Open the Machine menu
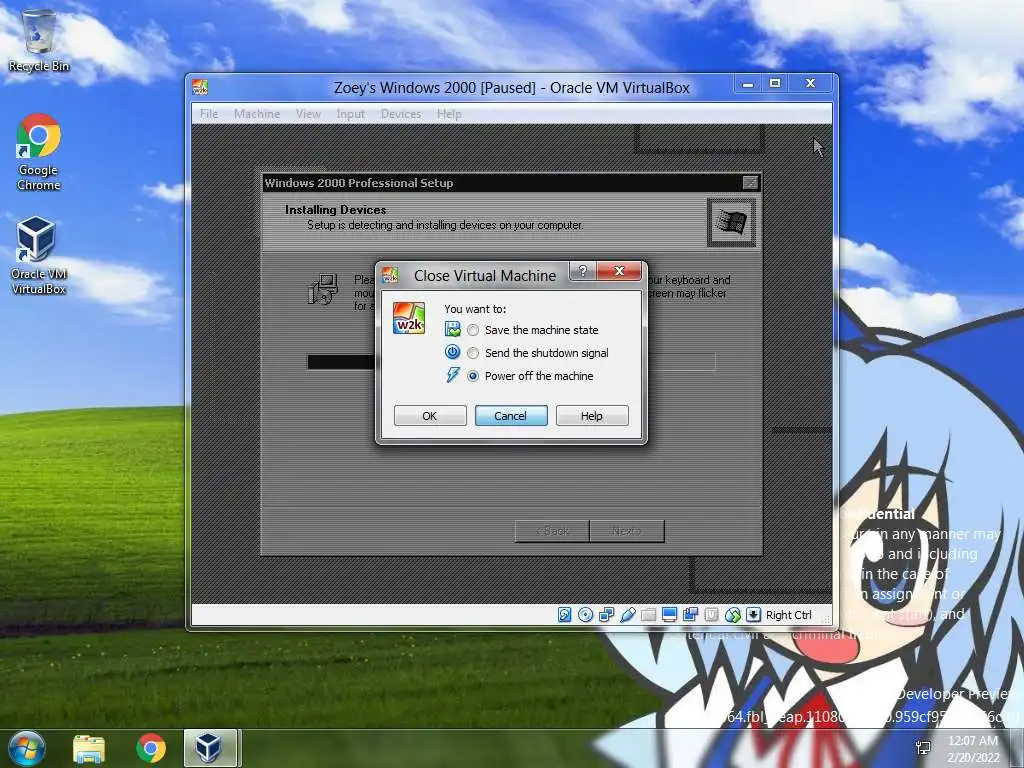Screen dimensions: 1024x768 257,114
